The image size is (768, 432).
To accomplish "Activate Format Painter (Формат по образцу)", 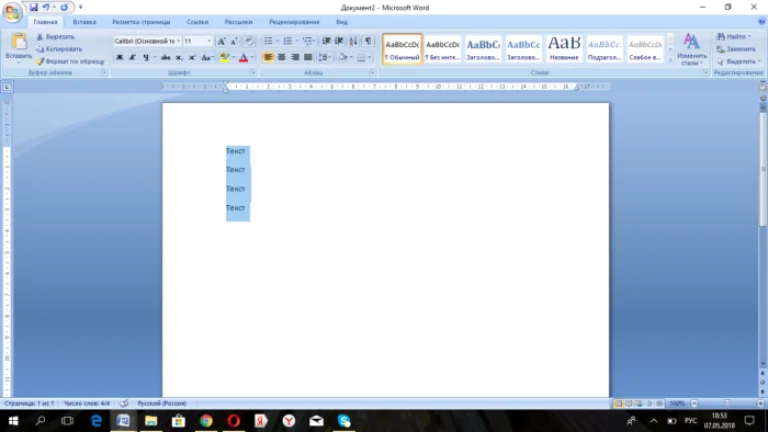I will click(x=70, y=61).
